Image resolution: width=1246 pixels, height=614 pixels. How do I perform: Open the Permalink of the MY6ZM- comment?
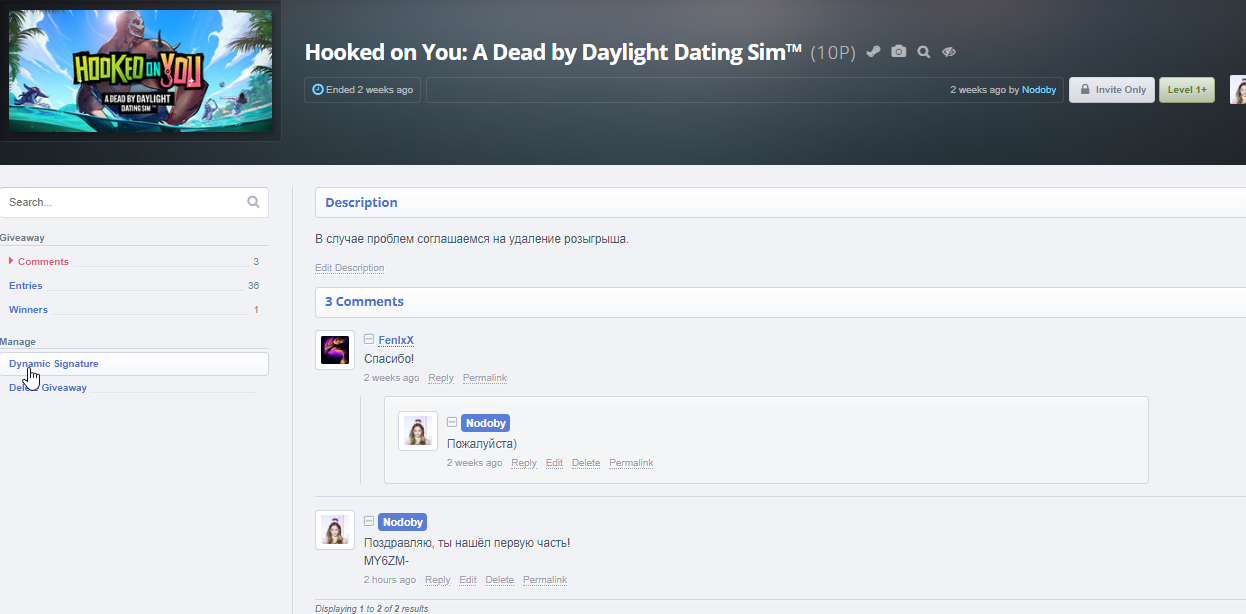(x=545, y=580)
